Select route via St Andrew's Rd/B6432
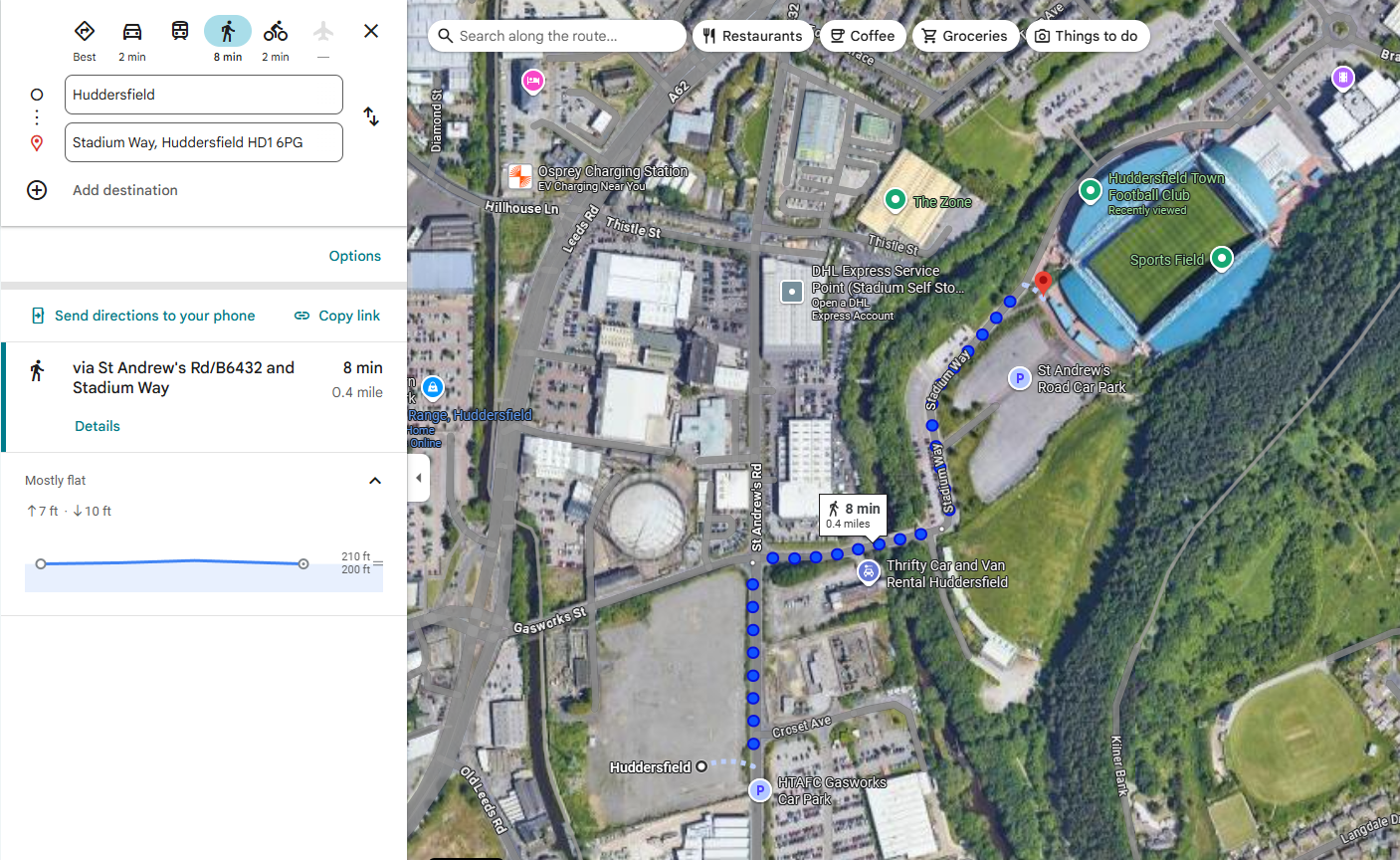 coord(204,397)
